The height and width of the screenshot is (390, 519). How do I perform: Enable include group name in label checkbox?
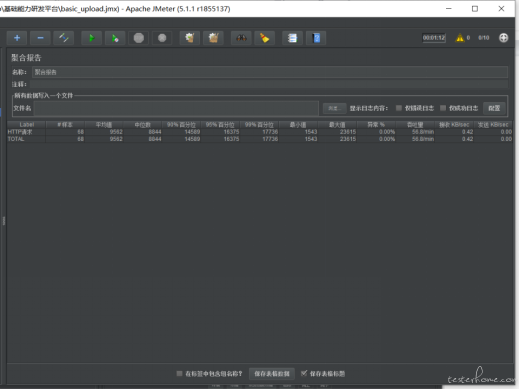[x=179, y=374]
